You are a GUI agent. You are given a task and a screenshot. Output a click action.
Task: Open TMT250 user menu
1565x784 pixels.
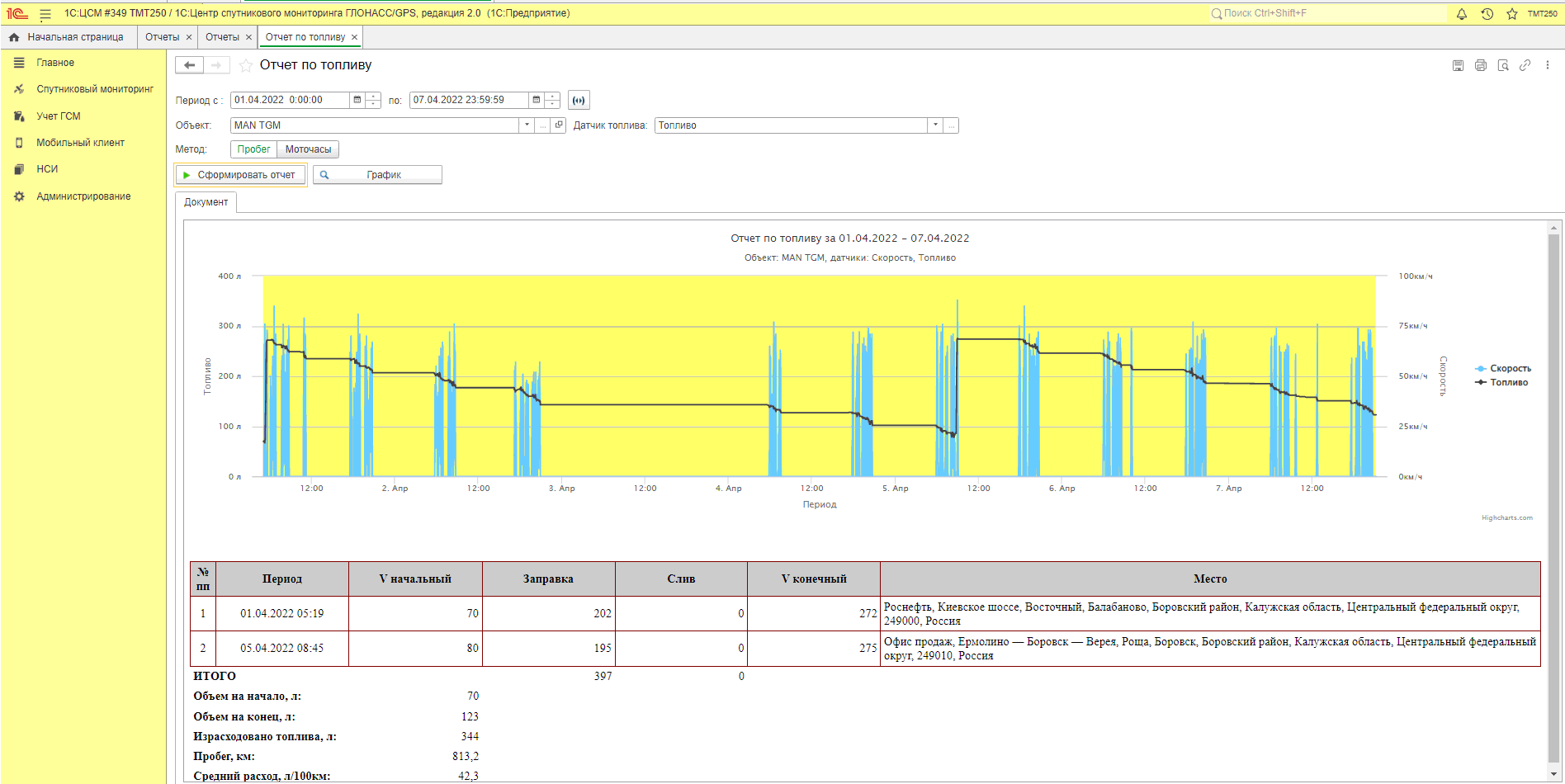[1542, 14]
